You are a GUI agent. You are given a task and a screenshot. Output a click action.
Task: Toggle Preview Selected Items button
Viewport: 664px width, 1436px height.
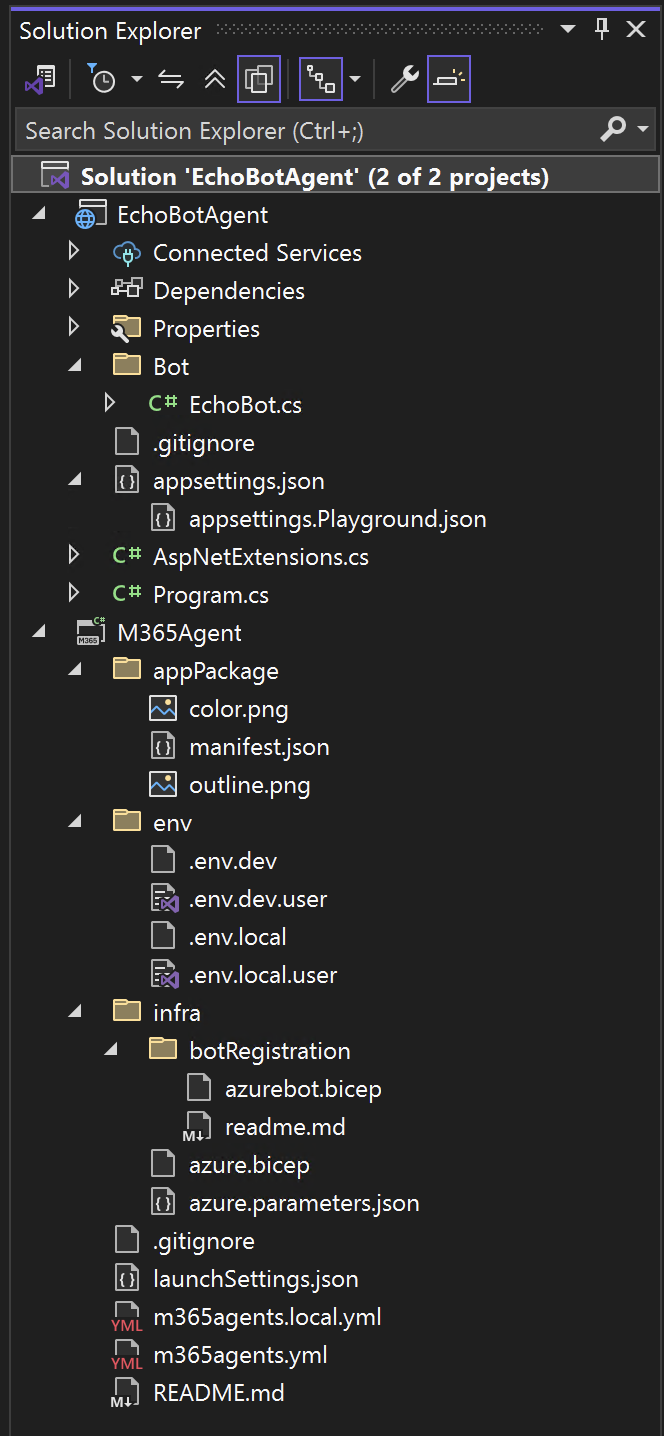click(449, 80)
